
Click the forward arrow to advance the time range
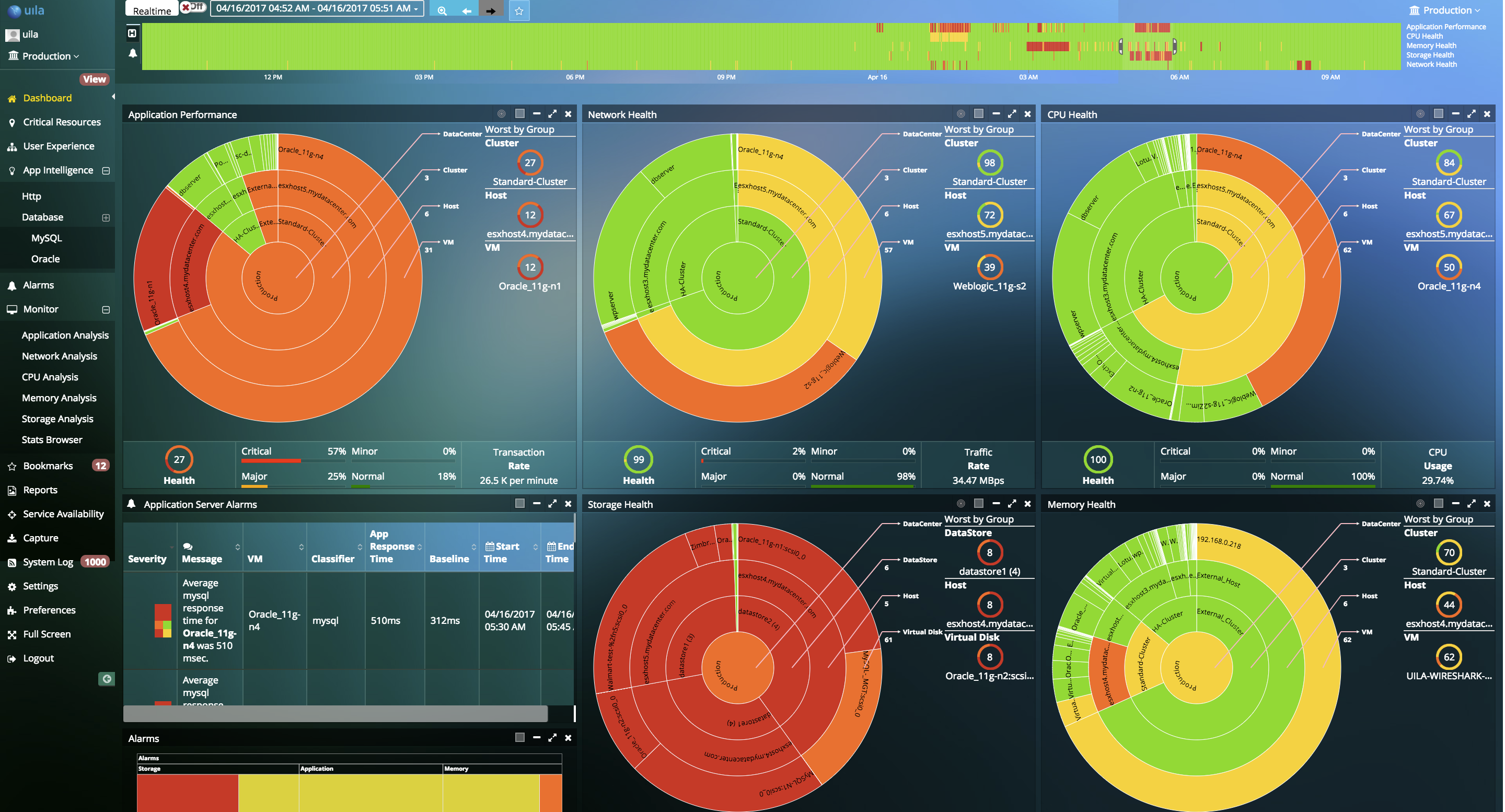pyautogui.click(x=491, y=10)
